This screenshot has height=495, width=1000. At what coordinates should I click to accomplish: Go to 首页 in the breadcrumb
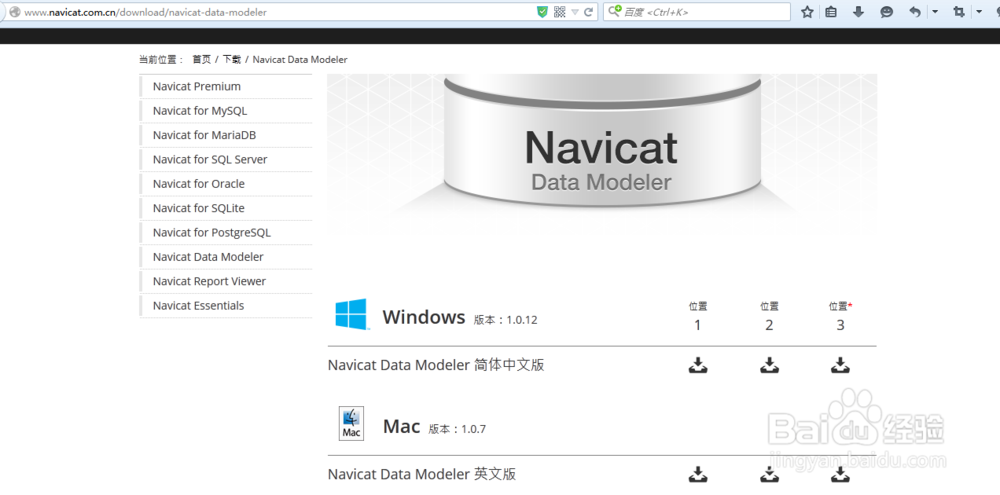point(202,59)
